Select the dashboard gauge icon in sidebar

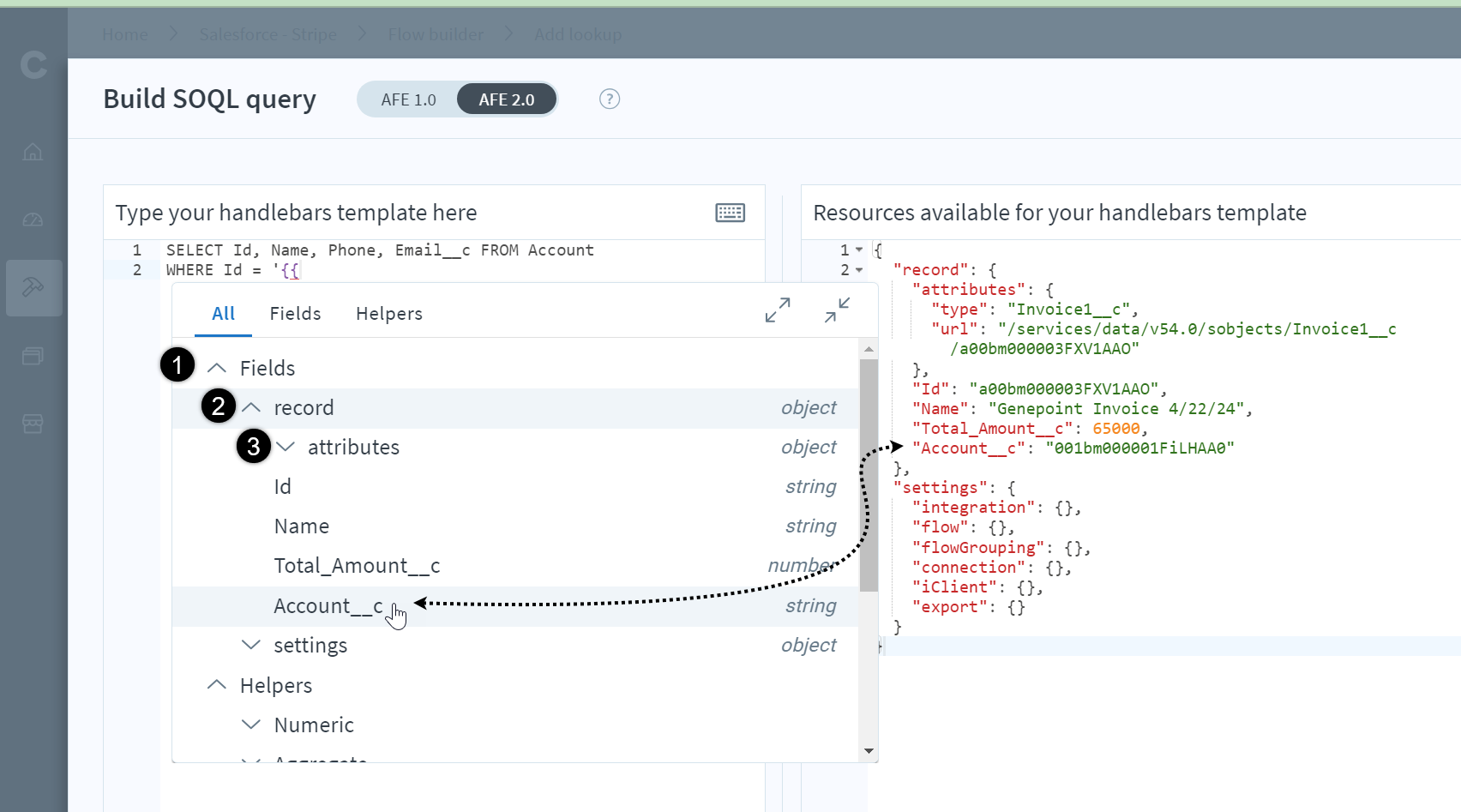(33, 220)
